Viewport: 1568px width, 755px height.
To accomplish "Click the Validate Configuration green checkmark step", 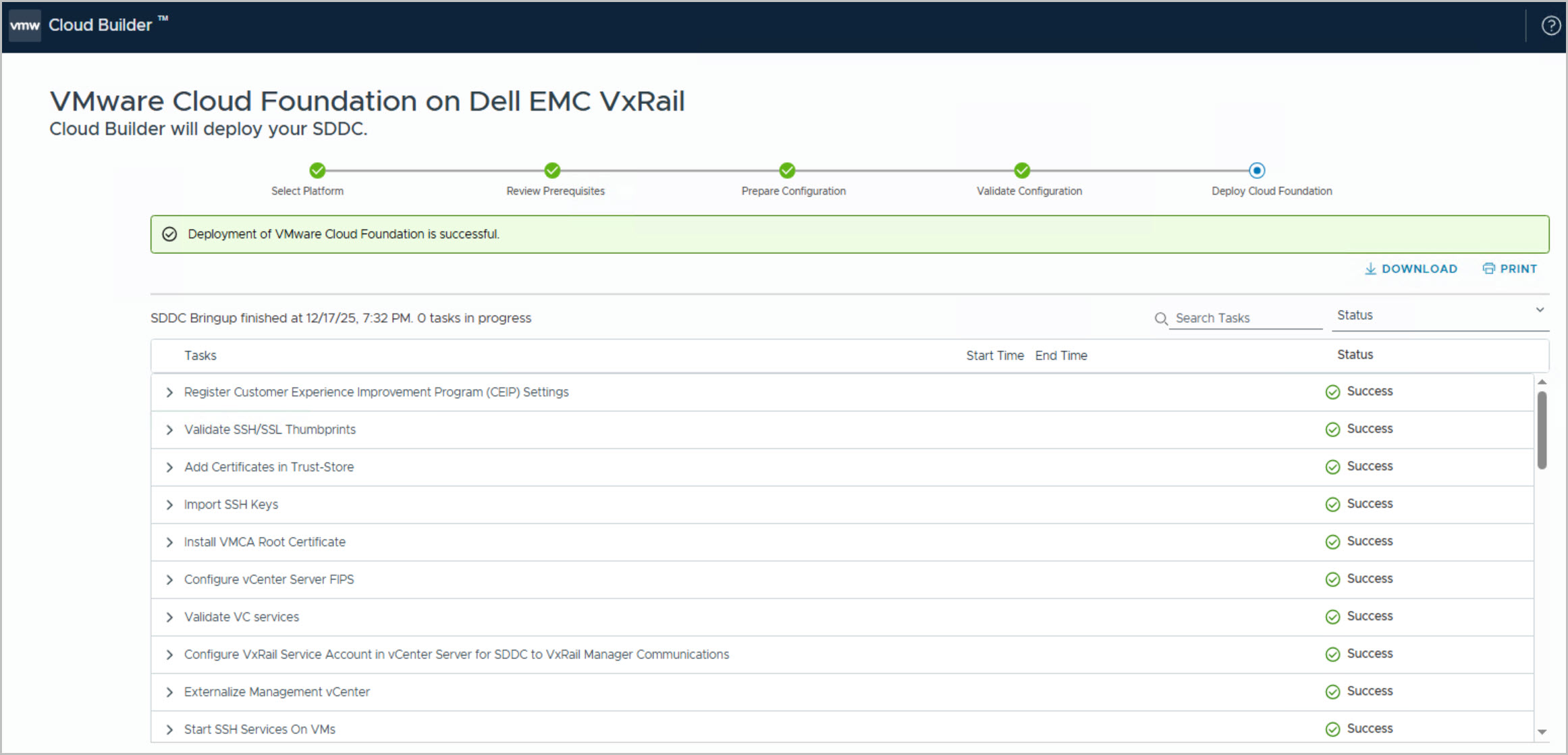I will click(1022, 170).
